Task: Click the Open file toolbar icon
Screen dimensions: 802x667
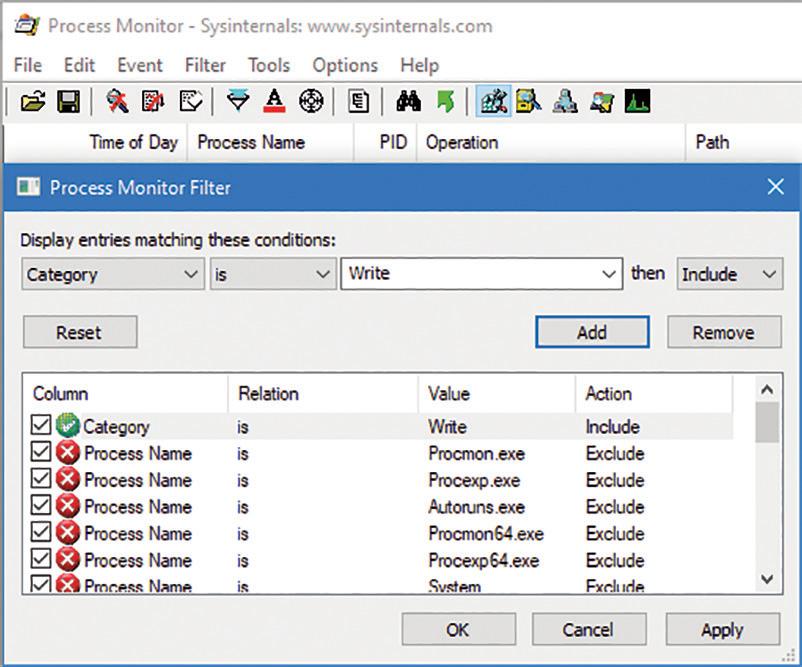Action: coord(33,101)
